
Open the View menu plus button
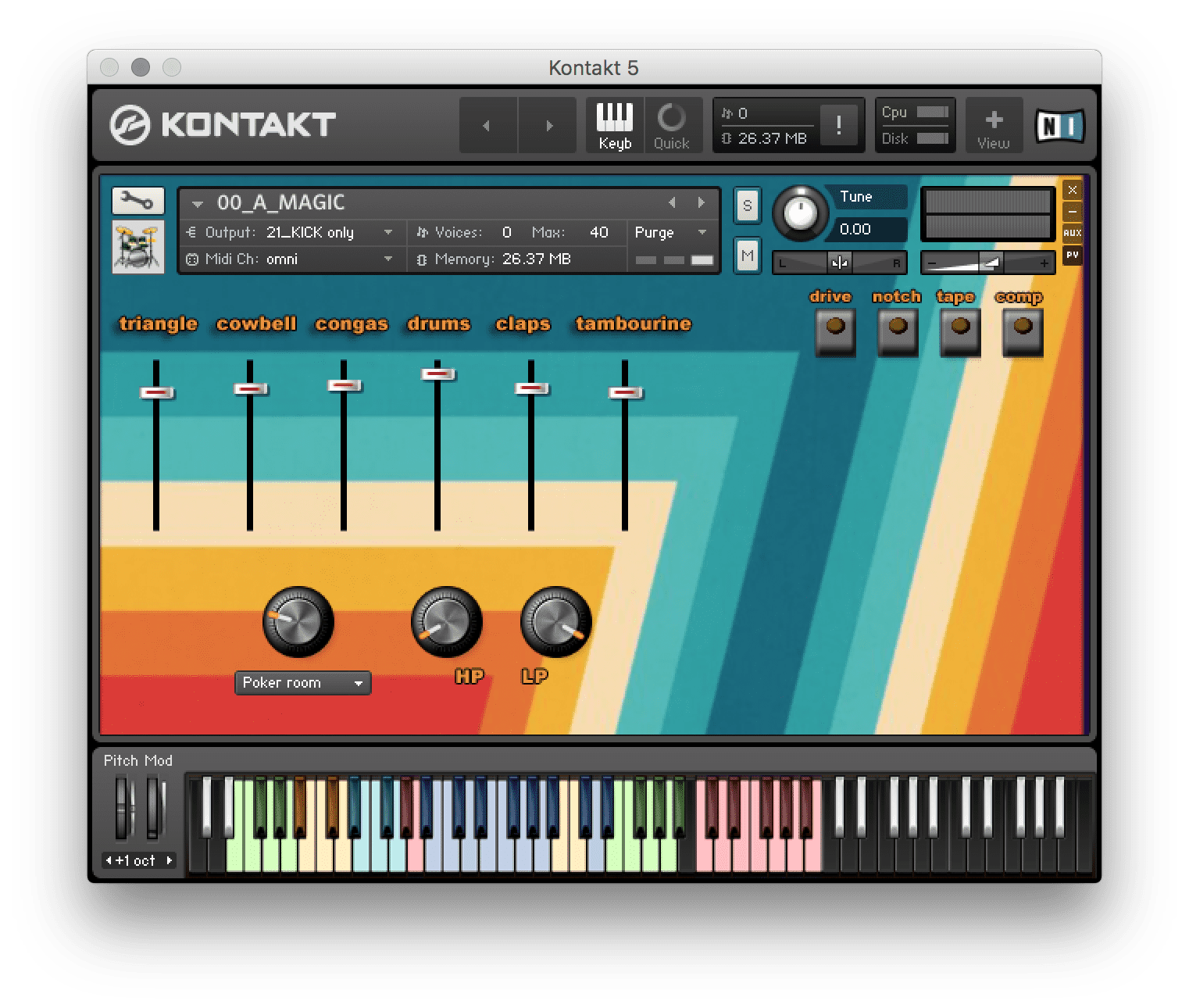point(993,125)
